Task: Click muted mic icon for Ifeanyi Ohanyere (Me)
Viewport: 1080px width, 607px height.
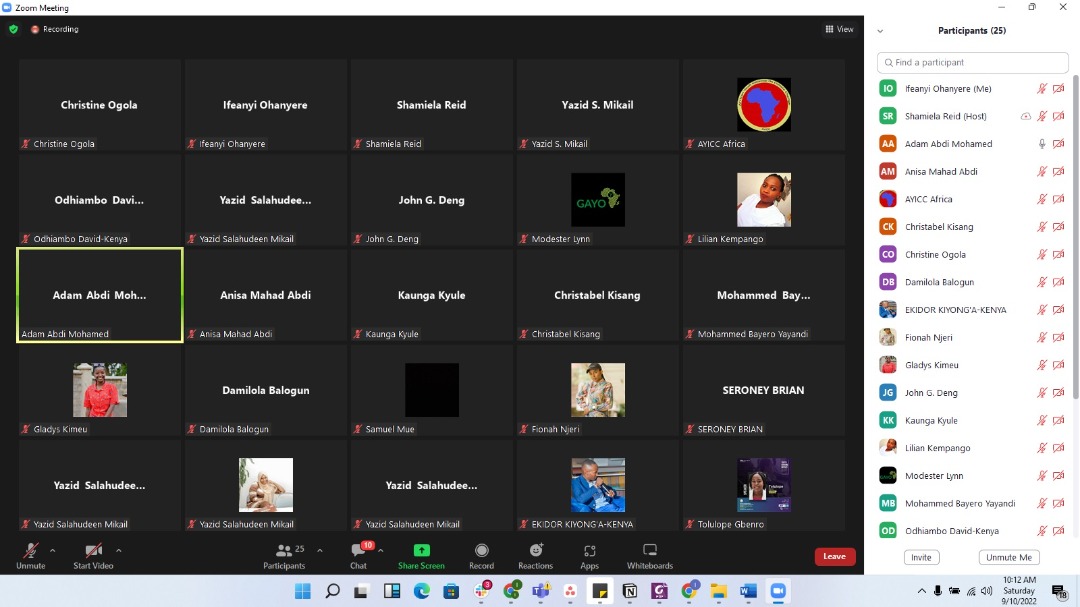Action: tap(1041, 88)
